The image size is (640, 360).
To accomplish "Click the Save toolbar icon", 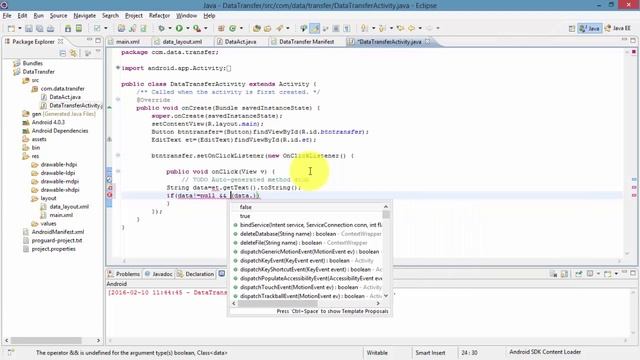I will click(29, 28).
